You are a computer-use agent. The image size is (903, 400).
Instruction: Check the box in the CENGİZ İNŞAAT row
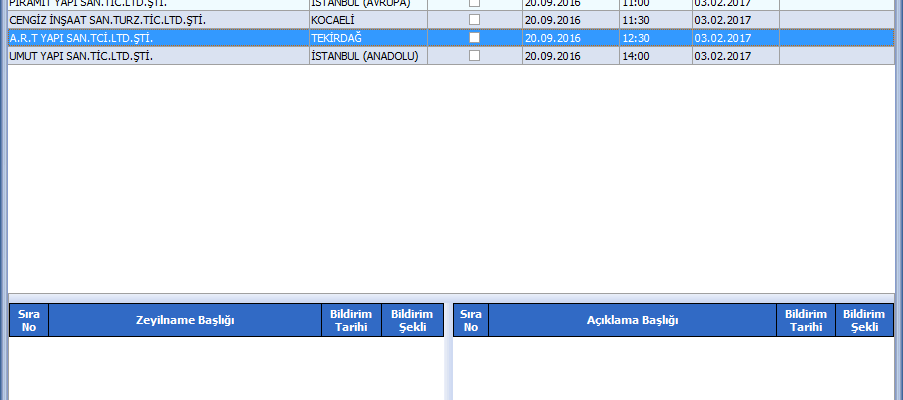point(475,20)
